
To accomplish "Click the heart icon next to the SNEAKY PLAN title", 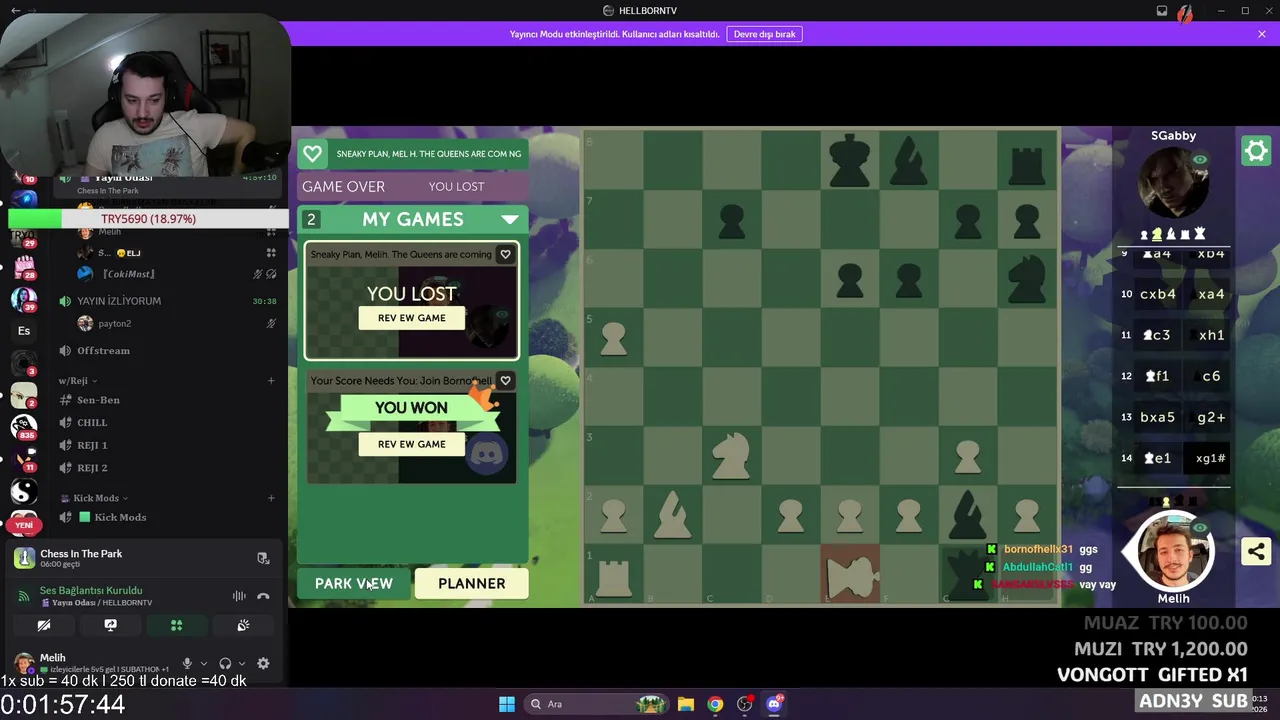I will (313, 154).
